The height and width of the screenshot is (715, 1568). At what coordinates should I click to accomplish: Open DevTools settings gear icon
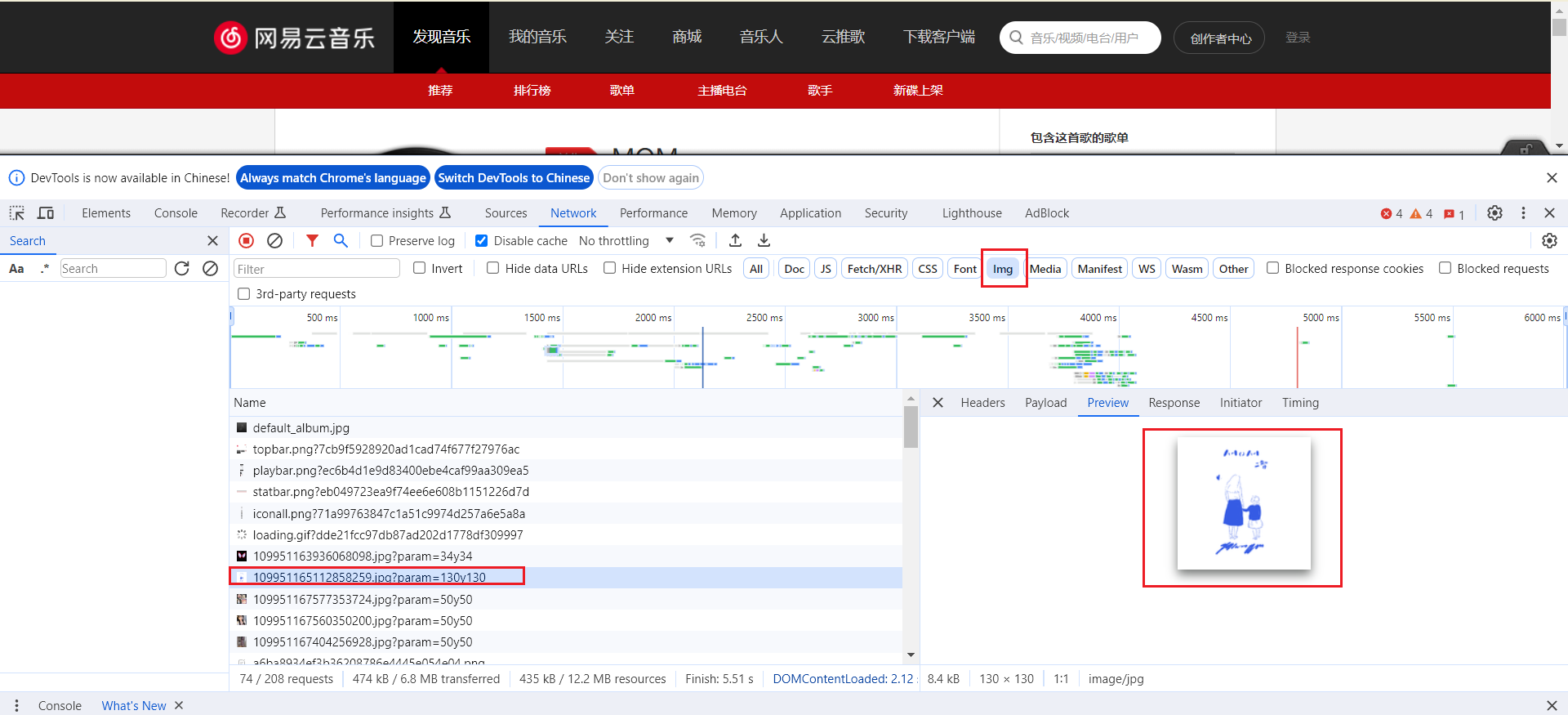tap(1494, 213)
